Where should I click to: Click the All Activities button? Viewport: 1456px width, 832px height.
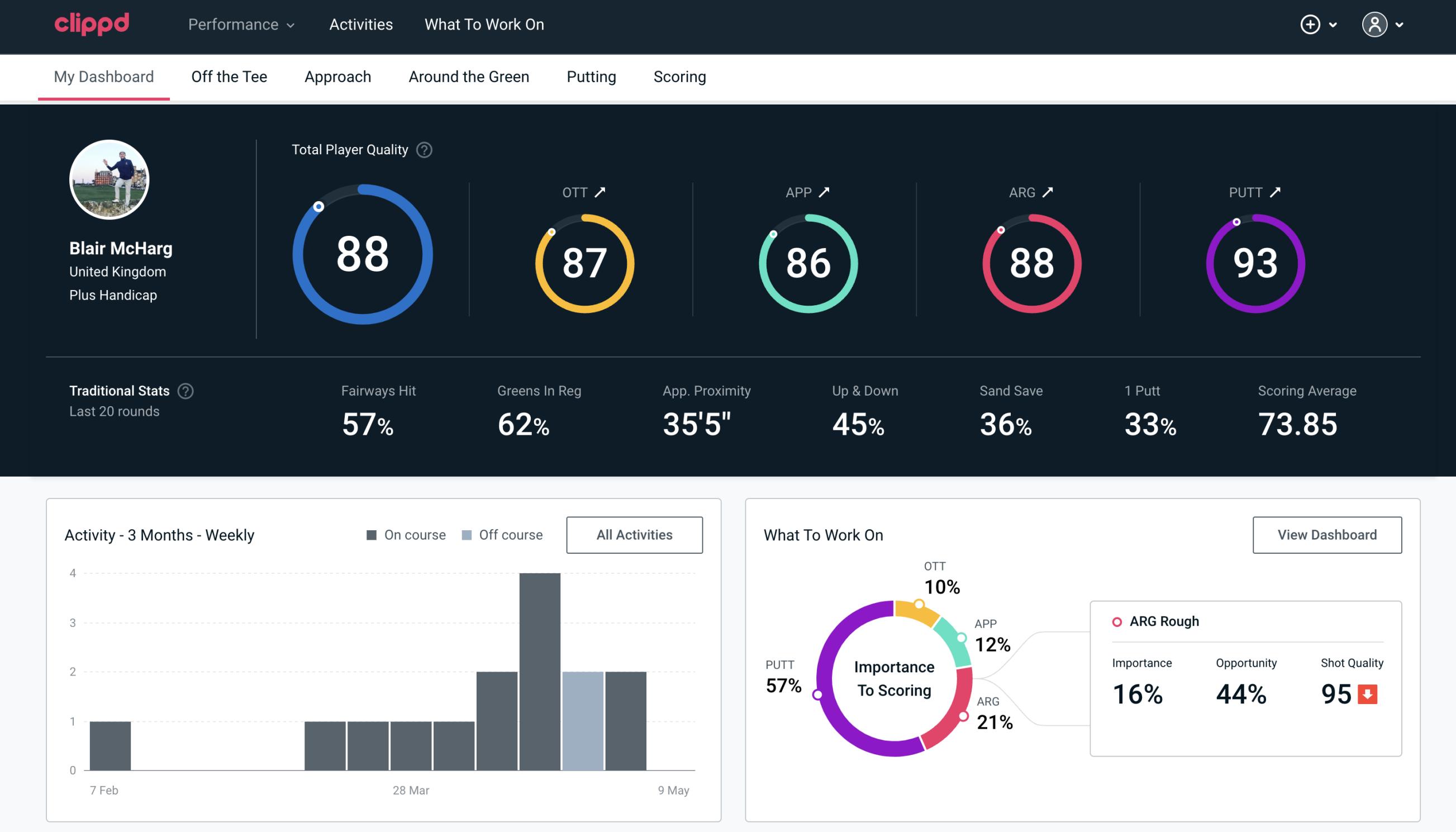coord(635,535)
